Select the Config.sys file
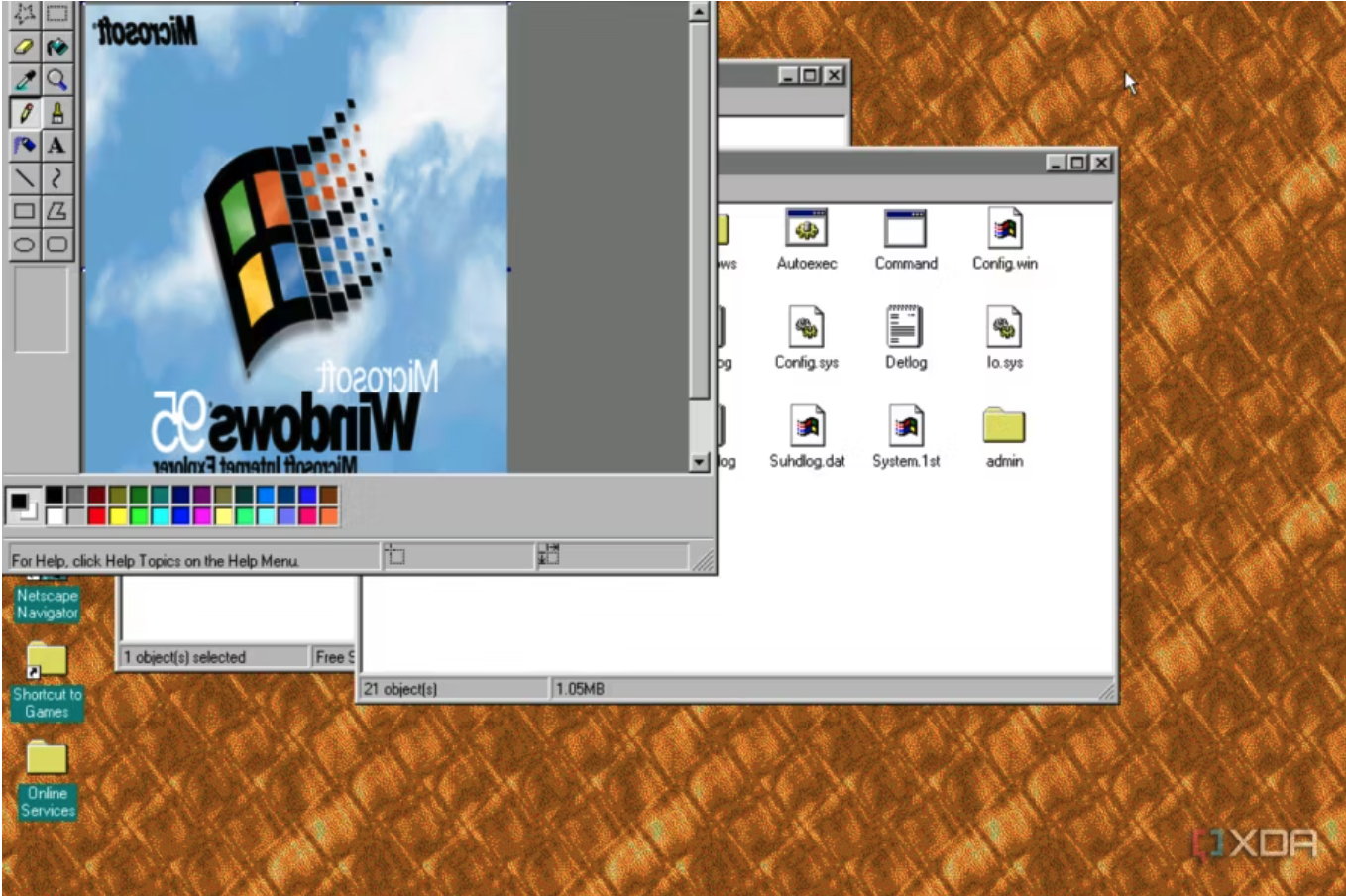1346x896 pixels. pyautogui.click(x=806, y=327)
